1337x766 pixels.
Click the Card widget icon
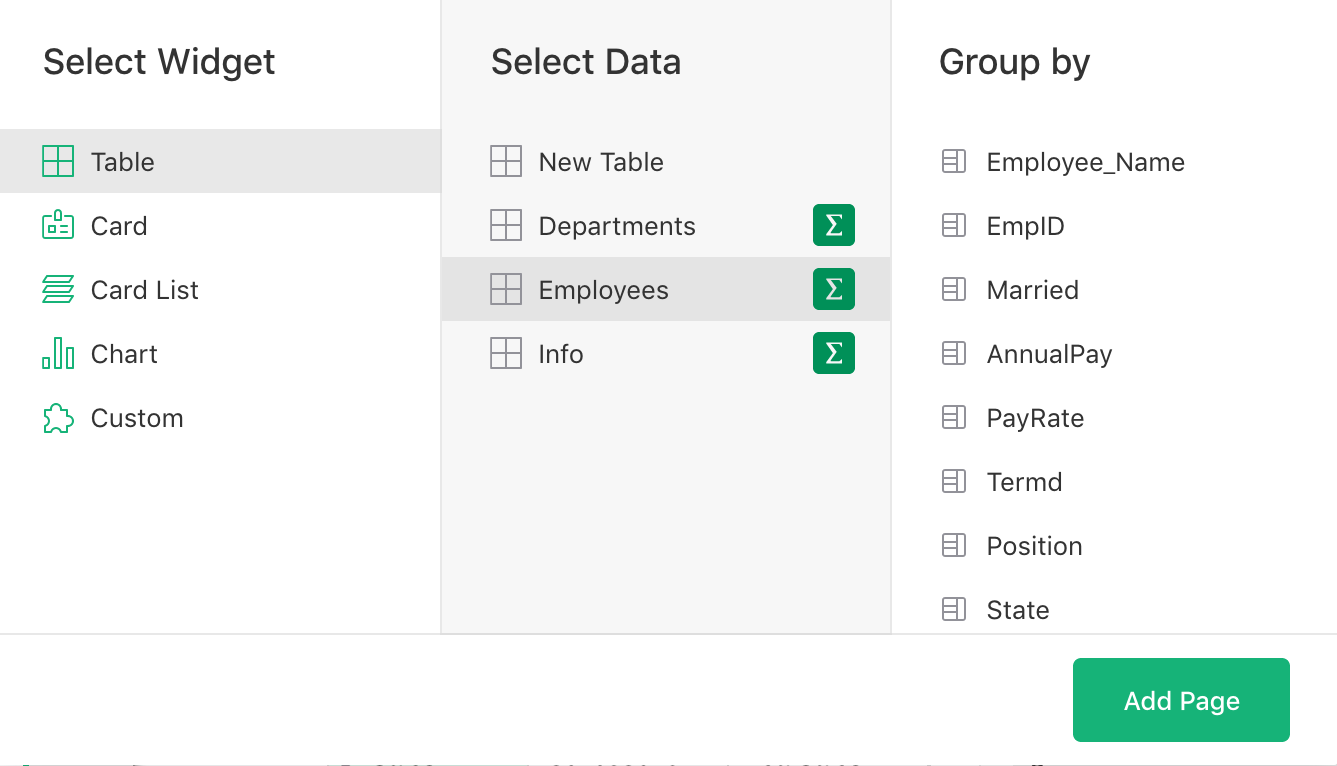[x=57, y=225]
